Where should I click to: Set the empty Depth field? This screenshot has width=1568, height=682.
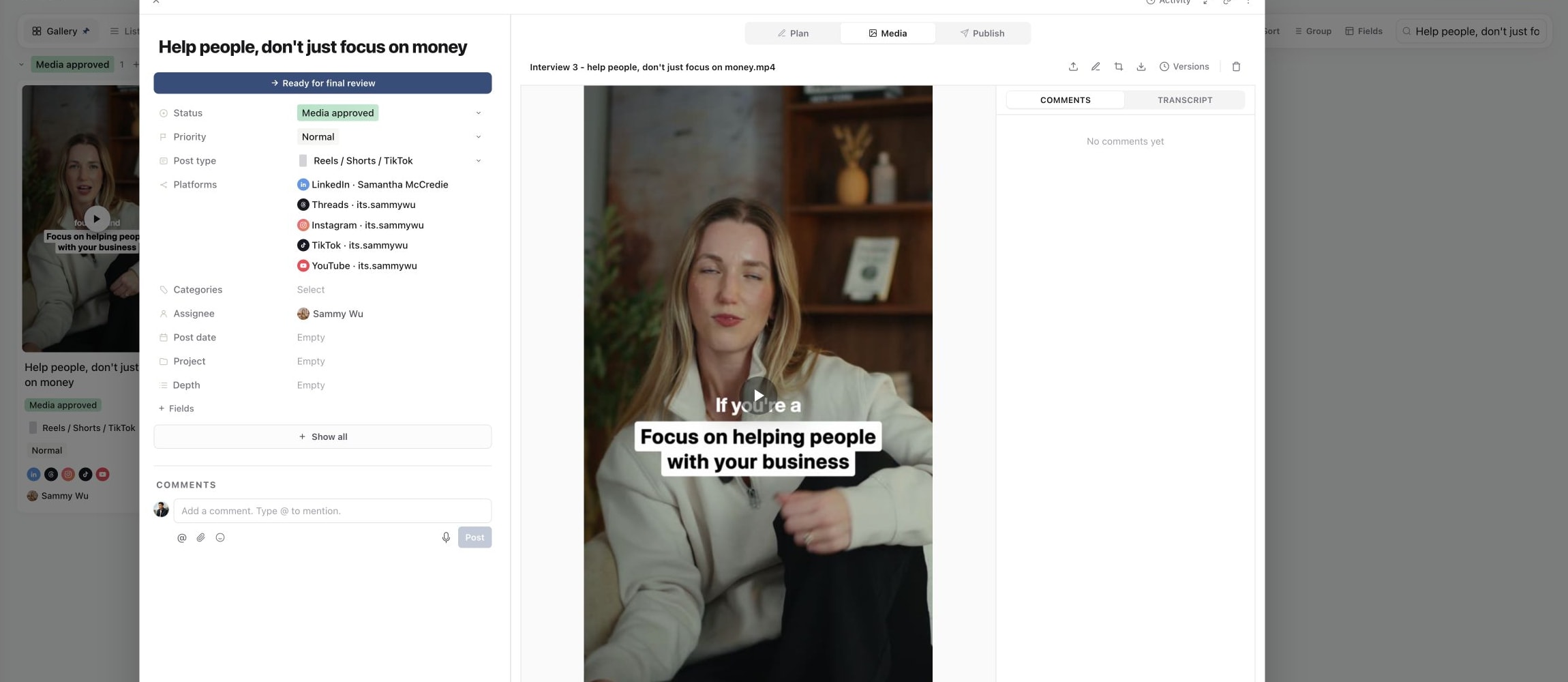click(x=311, y=385)
